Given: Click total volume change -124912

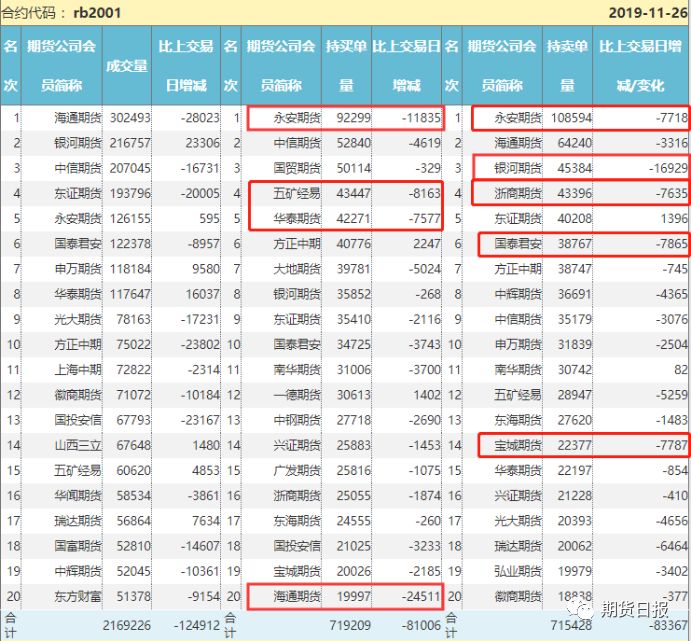Looking at the screenshot, I should pyautogui.click(x=196, y=625).
